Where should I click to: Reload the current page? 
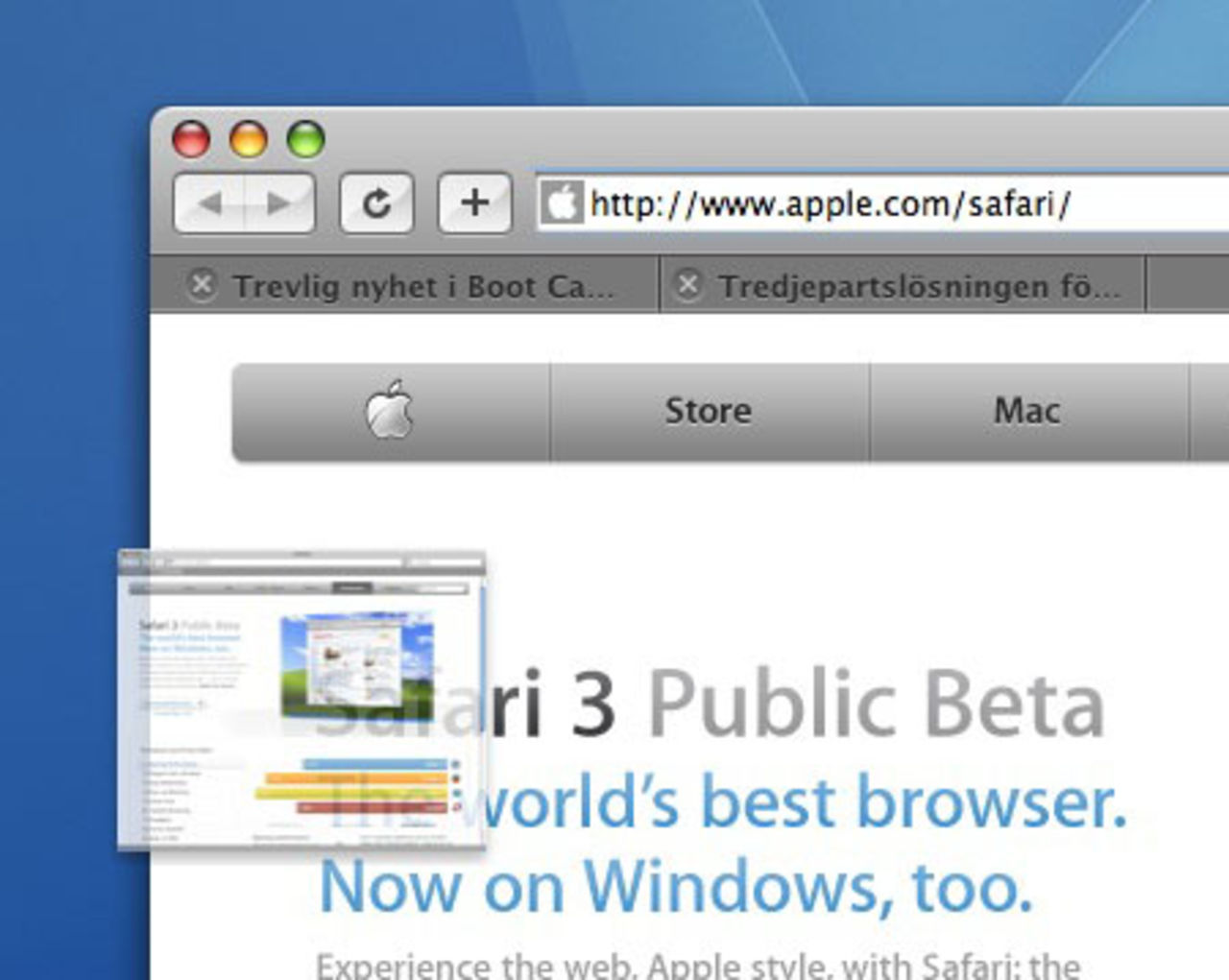point(376,203)
